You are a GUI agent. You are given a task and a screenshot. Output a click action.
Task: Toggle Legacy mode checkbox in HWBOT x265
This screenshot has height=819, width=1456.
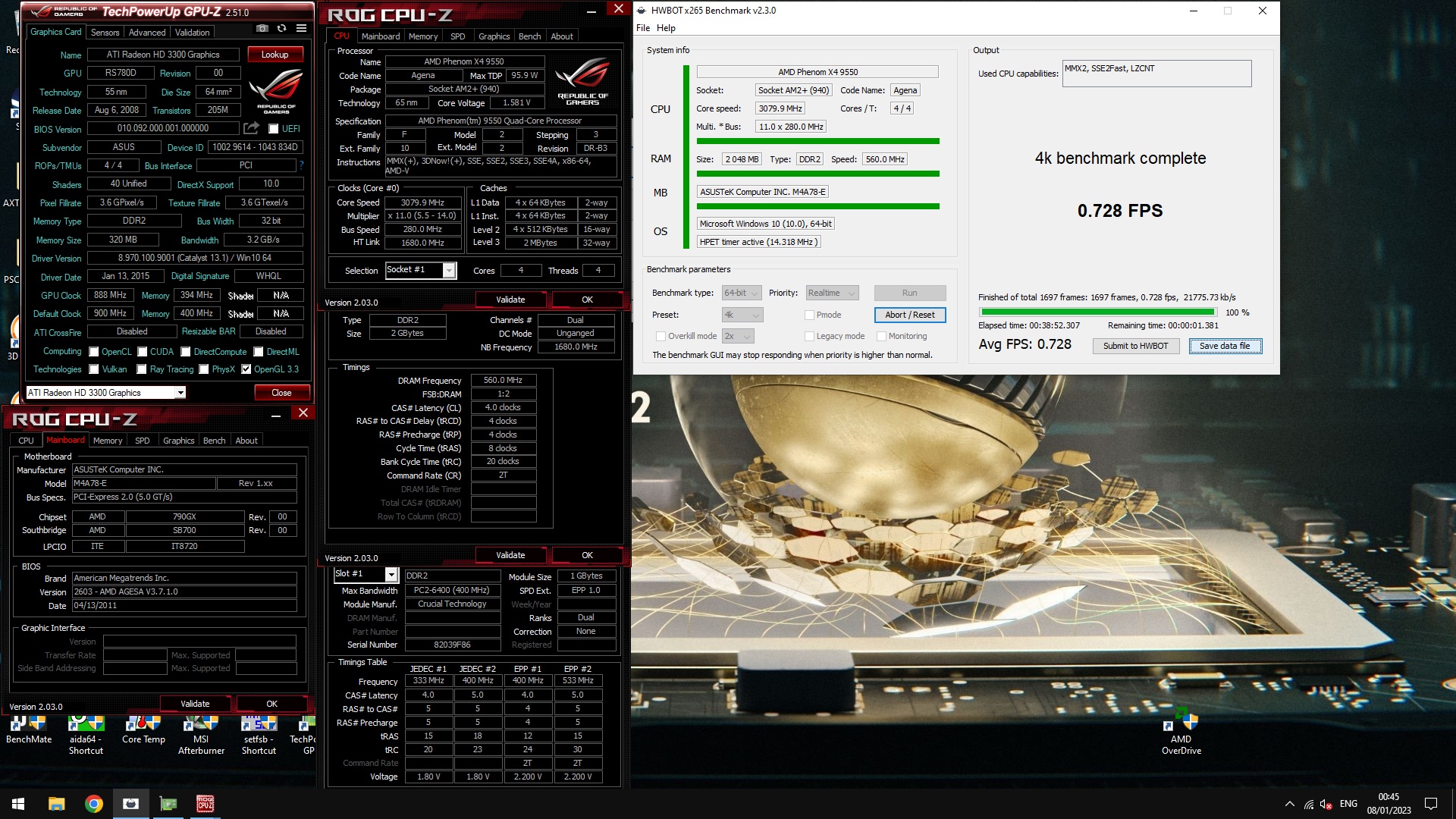pos(809,336)
